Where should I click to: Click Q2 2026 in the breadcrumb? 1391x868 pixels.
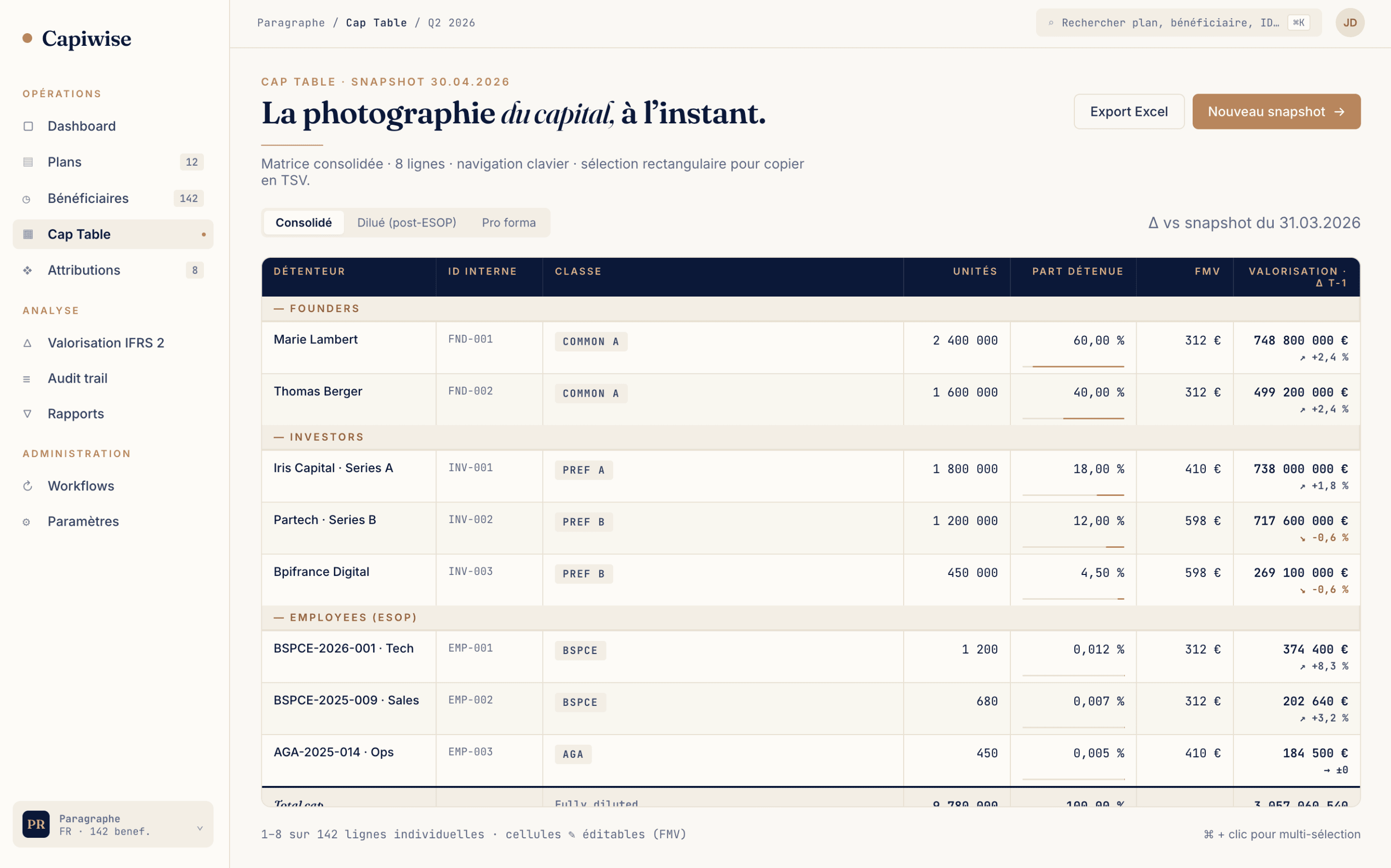point(452,23)
